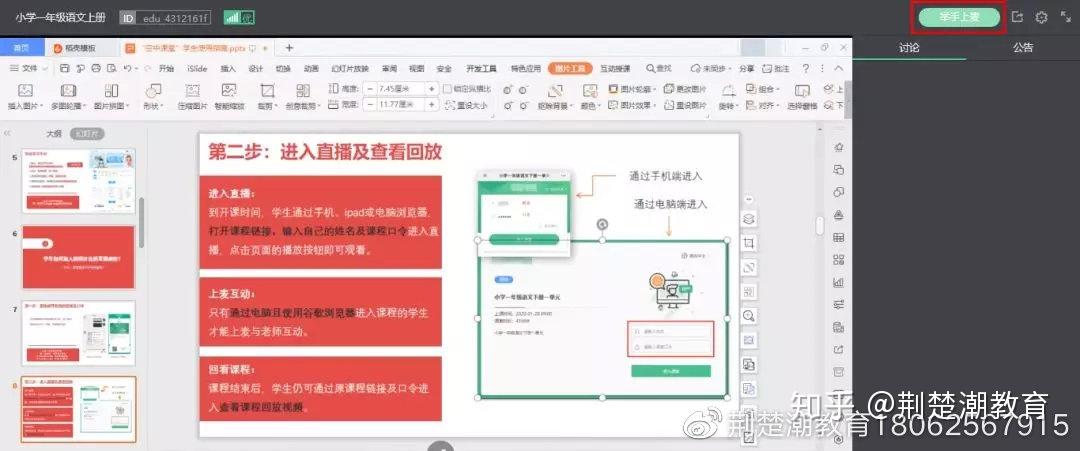Image resolution: width=1080 pixels, height=451 pixels.
Task: Select the 图片工具 picture tools tab
Action: click(570, 68)
